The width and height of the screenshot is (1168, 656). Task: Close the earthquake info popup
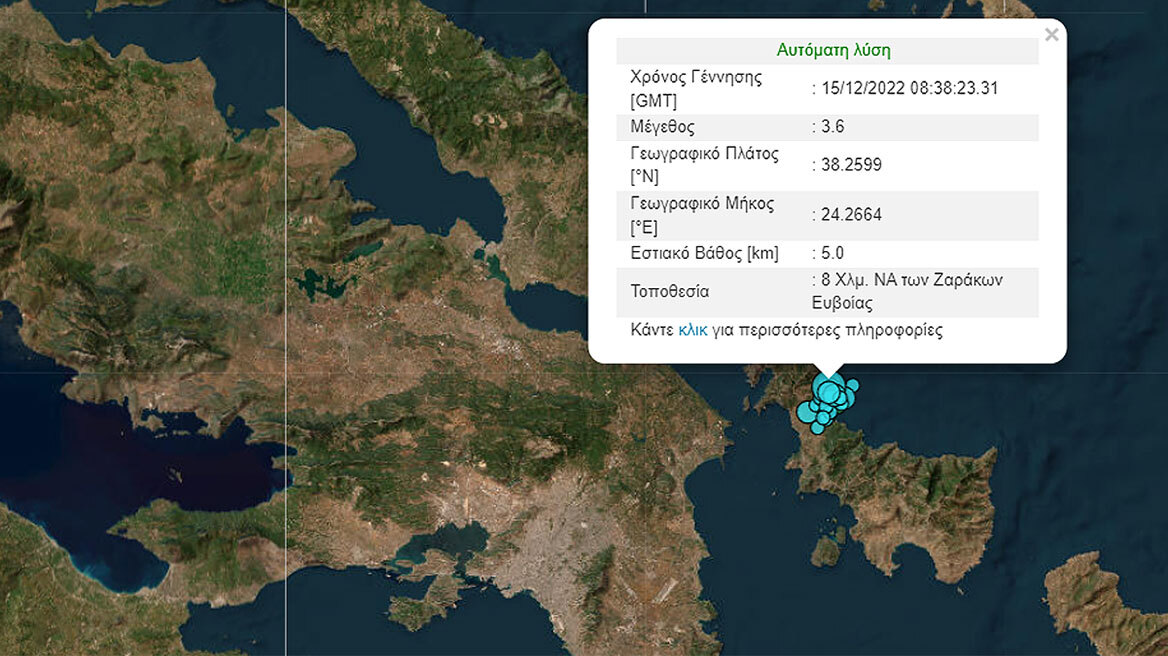(1051, 36)
